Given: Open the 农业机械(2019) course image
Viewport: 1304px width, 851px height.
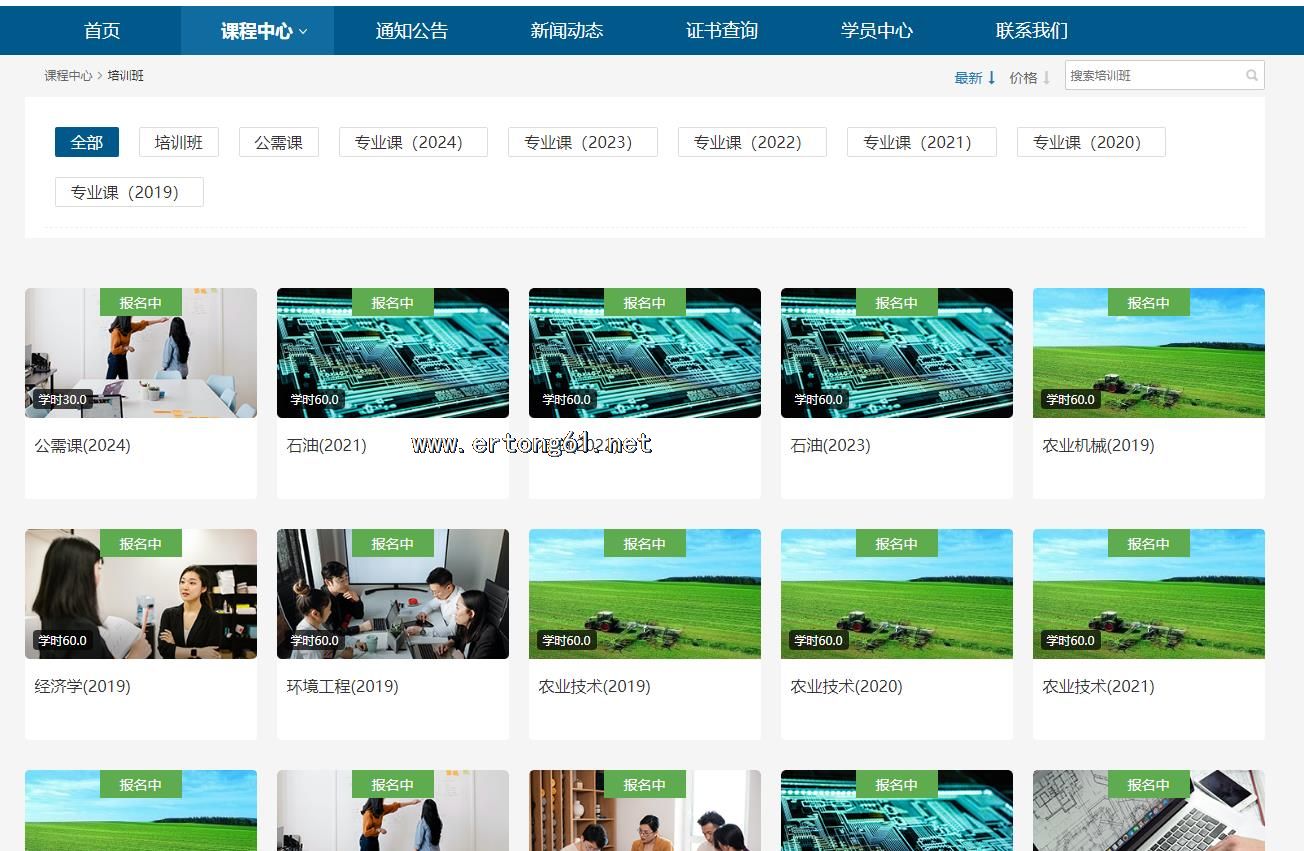Looking at the screenshot, I should pyautogui.click(x=1148, y=353).
